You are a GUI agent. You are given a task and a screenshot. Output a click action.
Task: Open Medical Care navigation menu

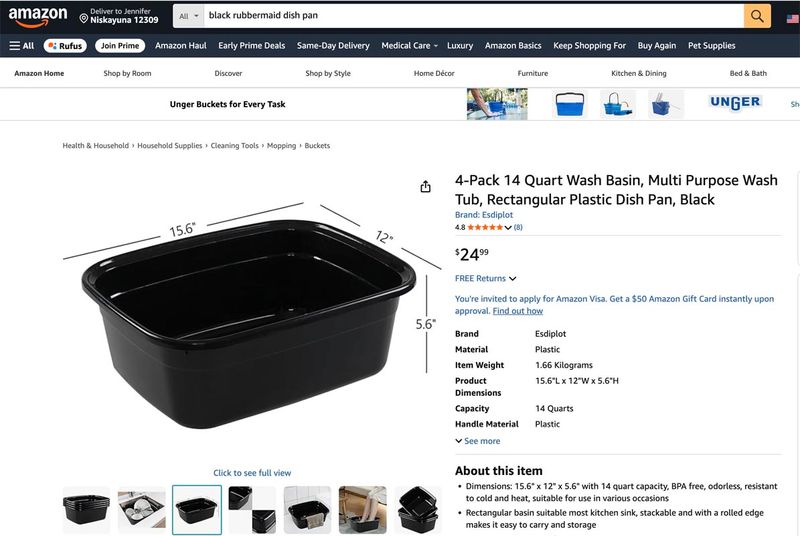pos(410,45)
